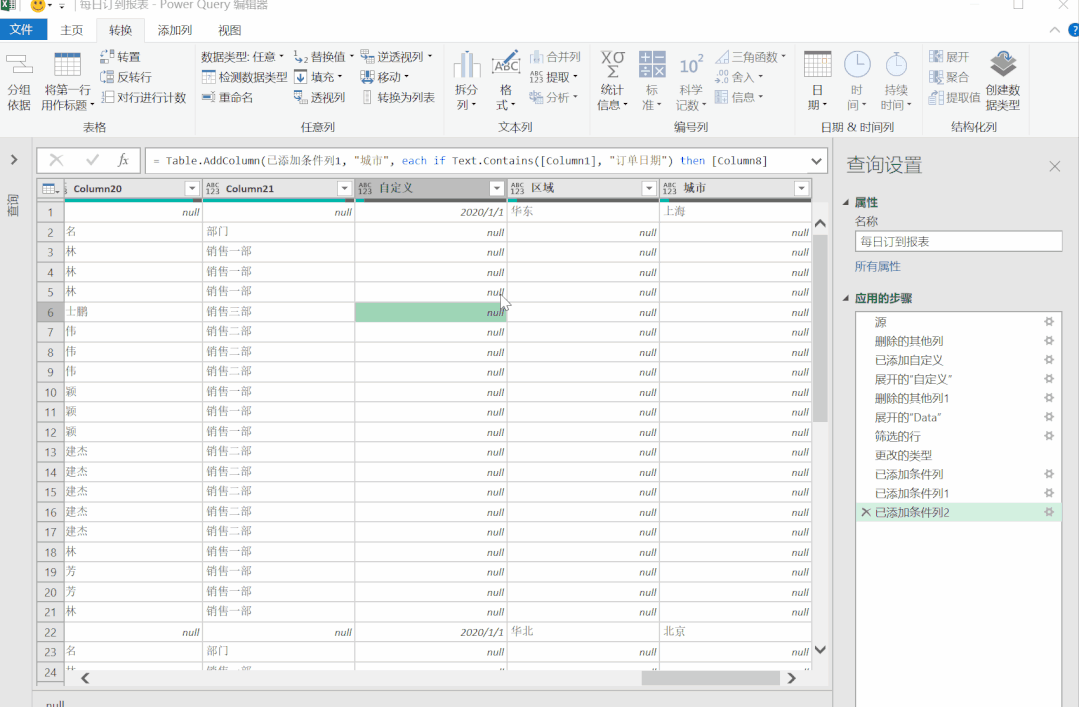Open 自定义 column filter dropdown

tap(496, 189)
